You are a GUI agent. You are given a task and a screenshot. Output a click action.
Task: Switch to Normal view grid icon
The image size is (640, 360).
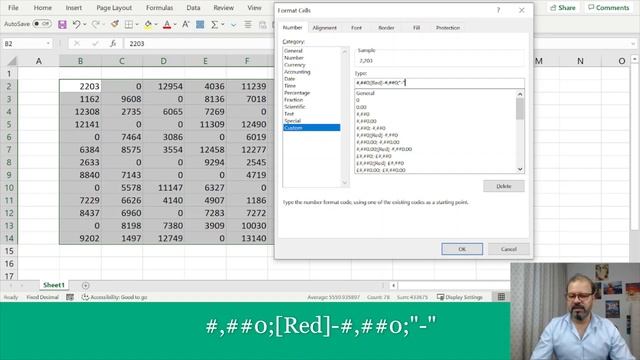501,297
